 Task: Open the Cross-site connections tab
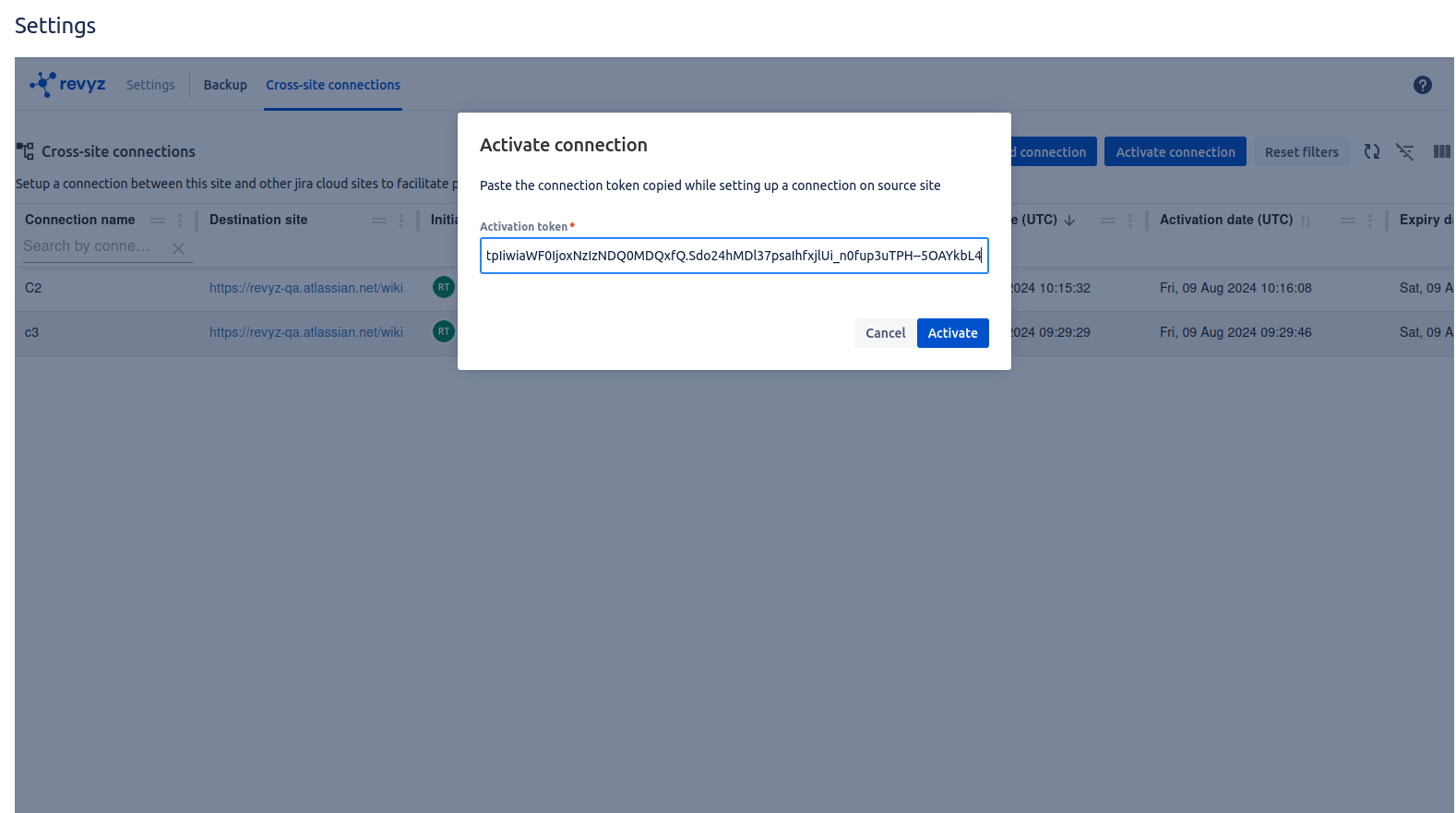(333, 85)
